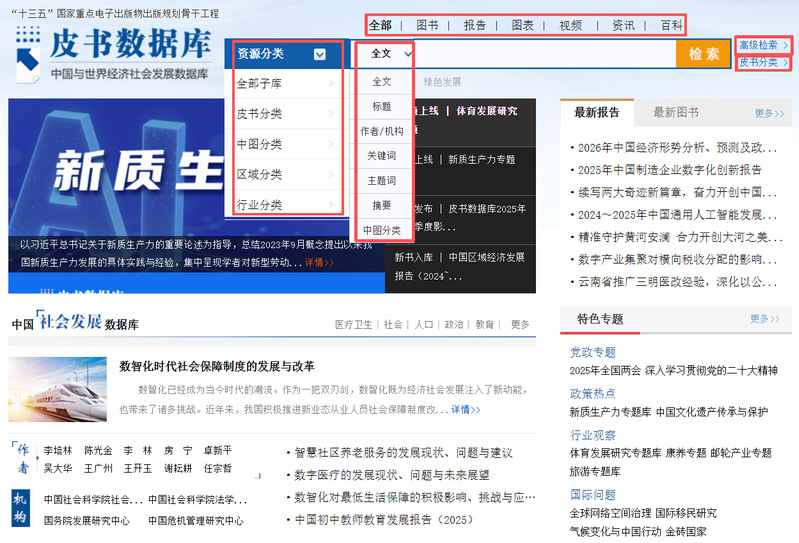Switch to the 图书 search tab
Image resolution: width=799 pixels, height=543 pixels.
click(x=427, y=25)
